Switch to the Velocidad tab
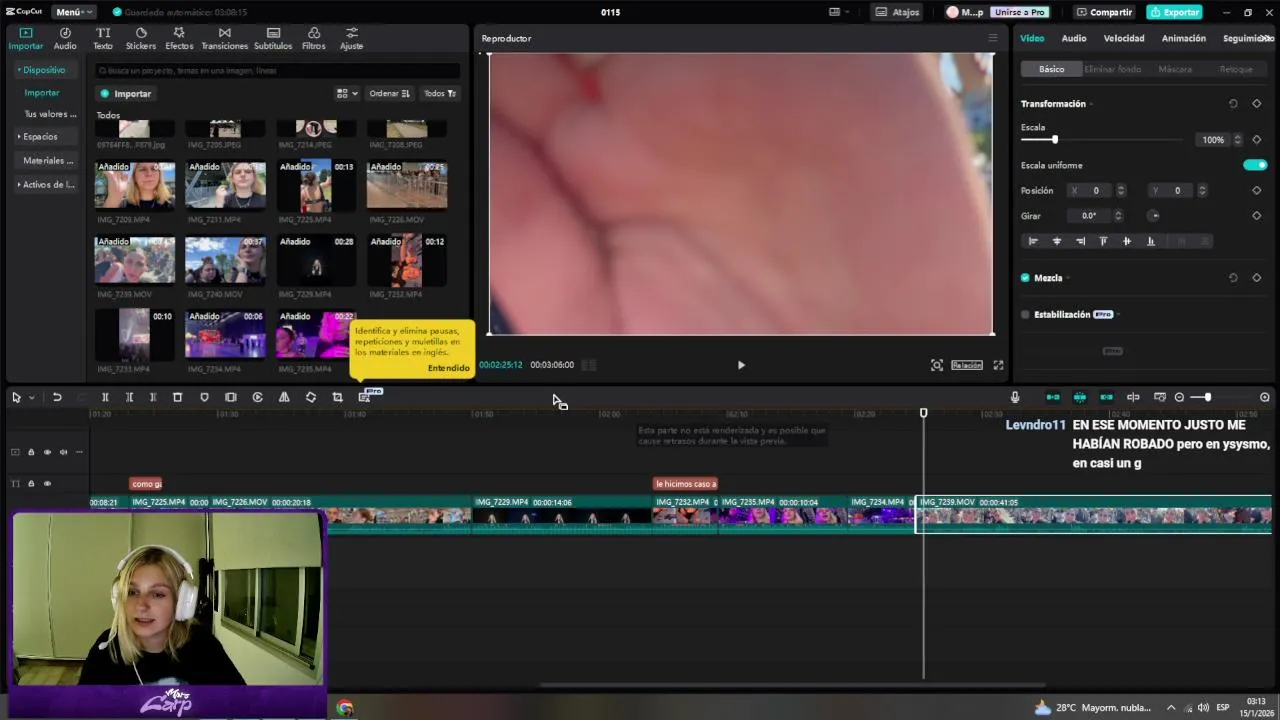 coord(1124,38)
